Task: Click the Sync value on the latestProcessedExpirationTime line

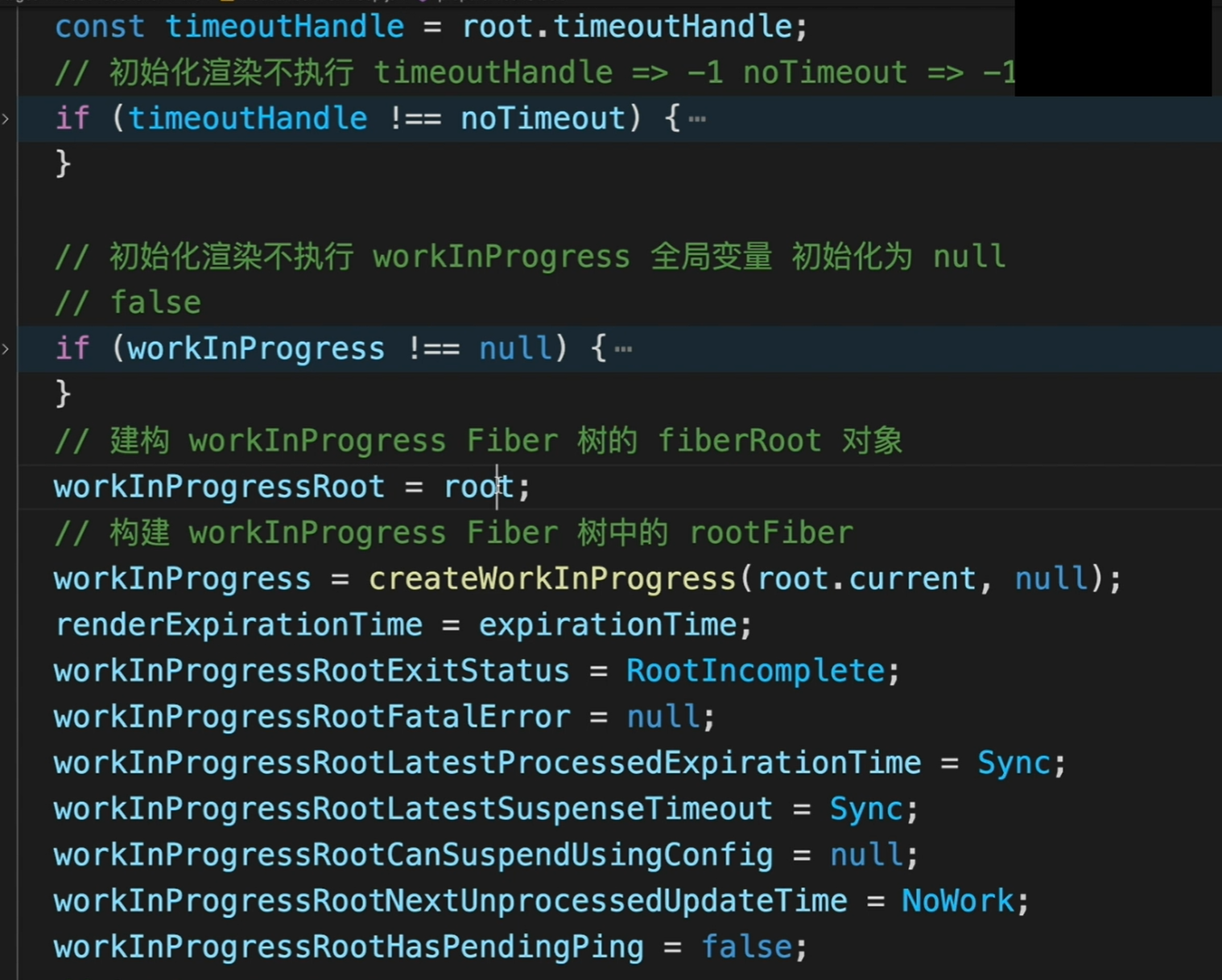Action: click(1014, 762)
